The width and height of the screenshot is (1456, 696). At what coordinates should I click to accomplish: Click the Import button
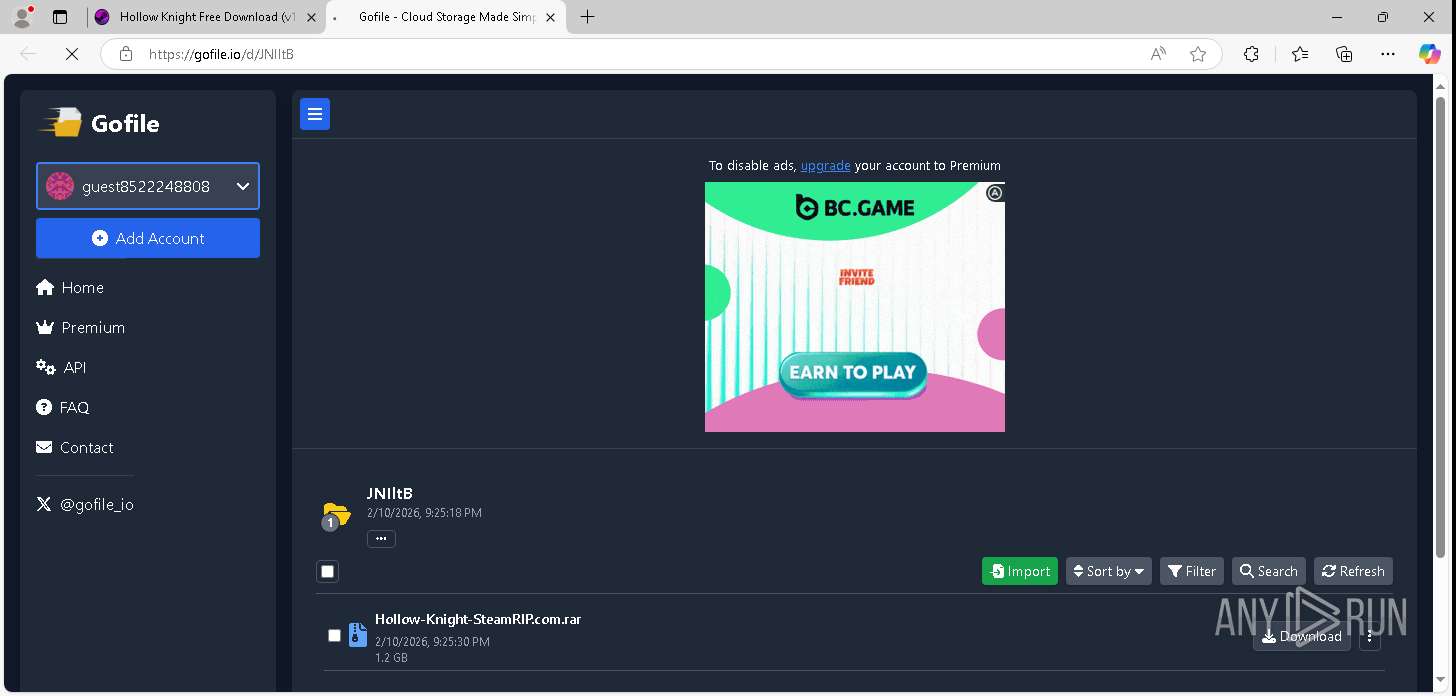[x=1020, y=571]
